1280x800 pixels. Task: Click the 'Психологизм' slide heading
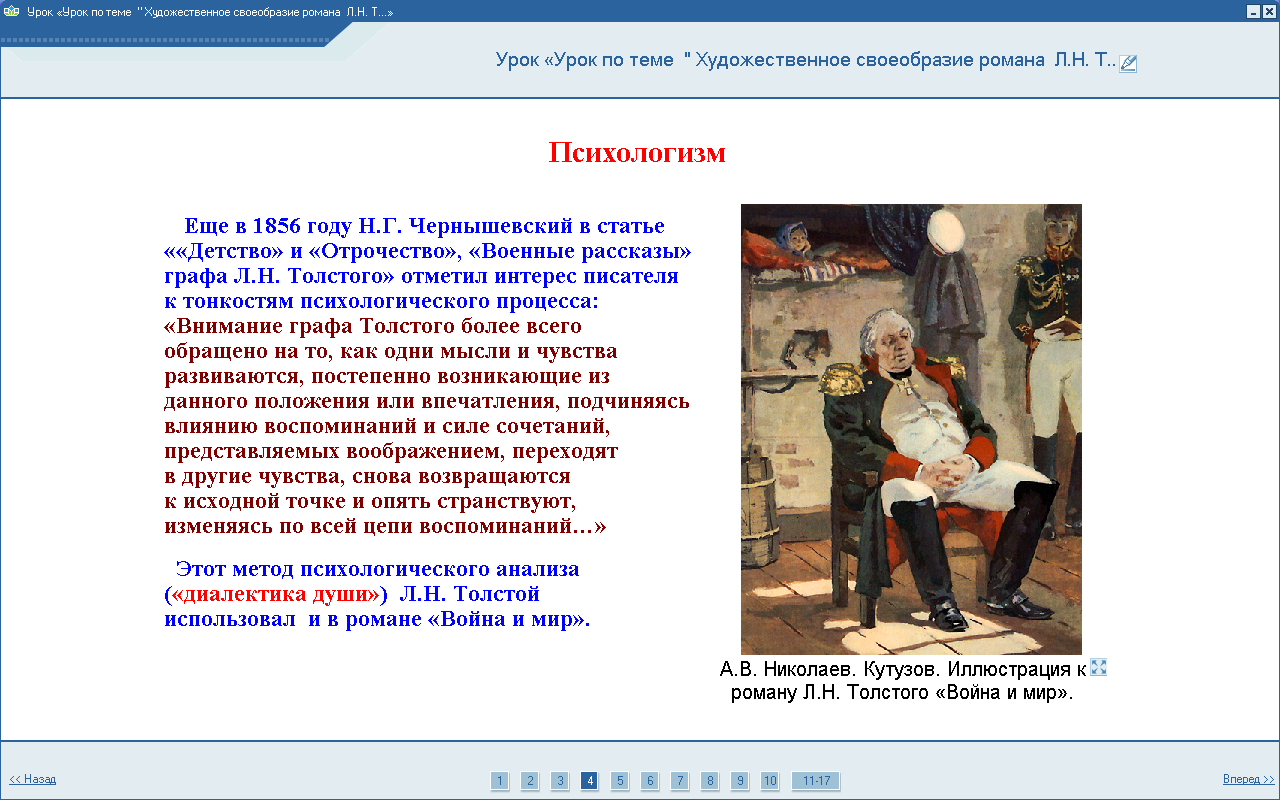point(637,153)
